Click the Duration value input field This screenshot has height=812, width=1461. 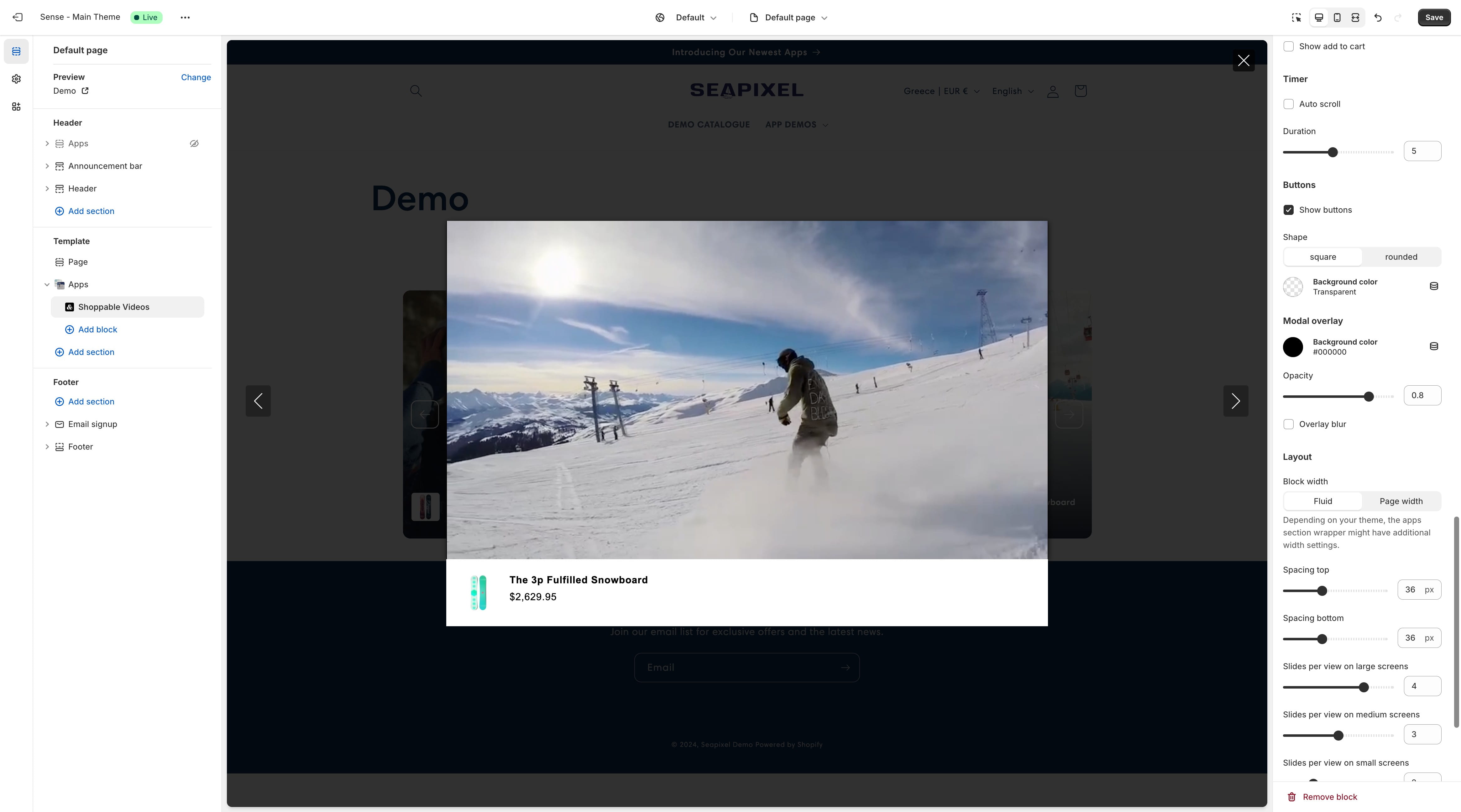click(1422, 151)
